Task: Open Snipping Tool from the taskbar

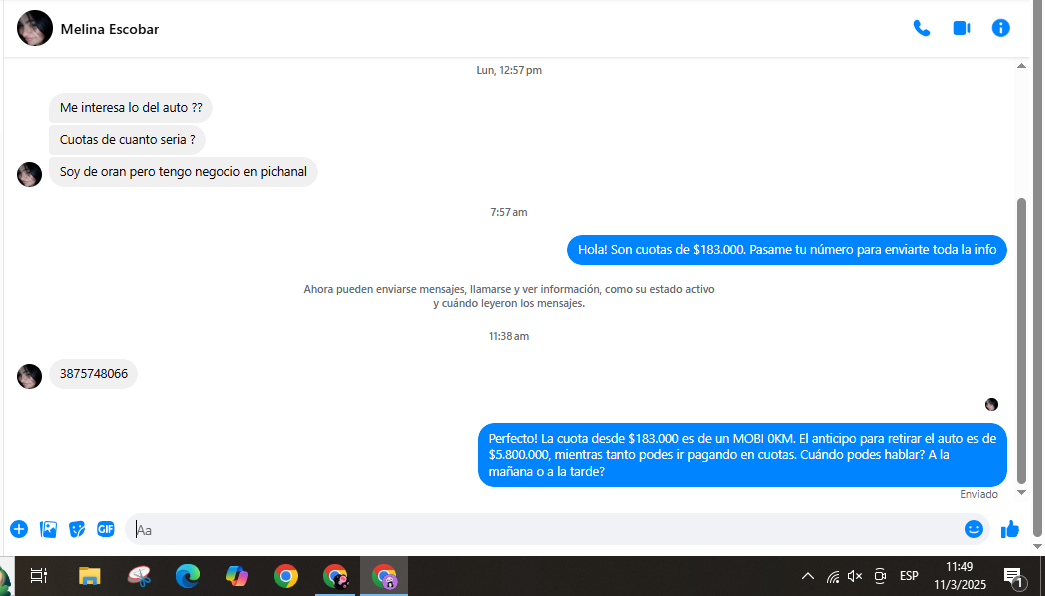Action: (139, 576)
